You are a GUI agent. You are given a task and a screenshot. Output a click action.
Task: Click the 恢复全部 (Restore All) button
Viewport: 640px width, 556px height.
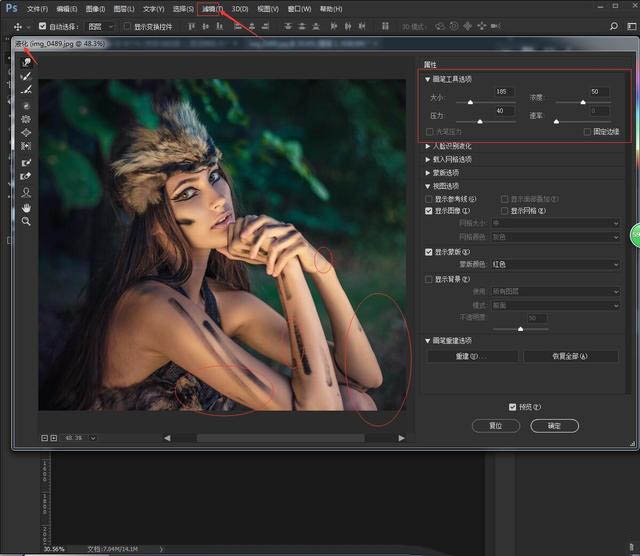point(570,356)
